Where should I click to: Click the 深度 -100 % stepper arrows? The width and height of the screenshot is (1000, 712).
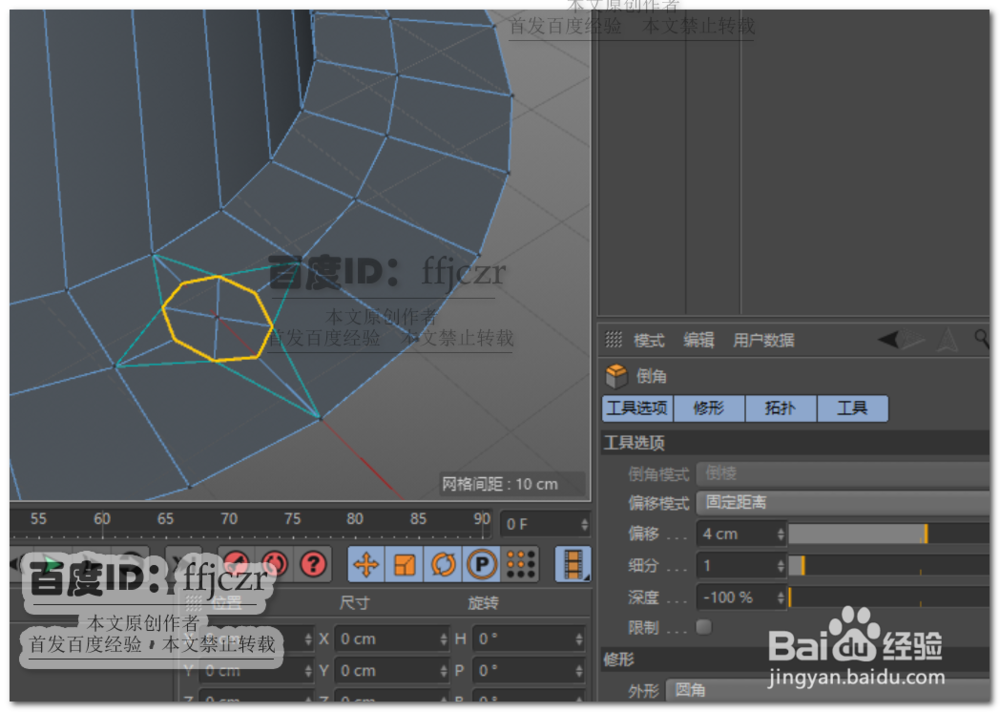[781, 597]
